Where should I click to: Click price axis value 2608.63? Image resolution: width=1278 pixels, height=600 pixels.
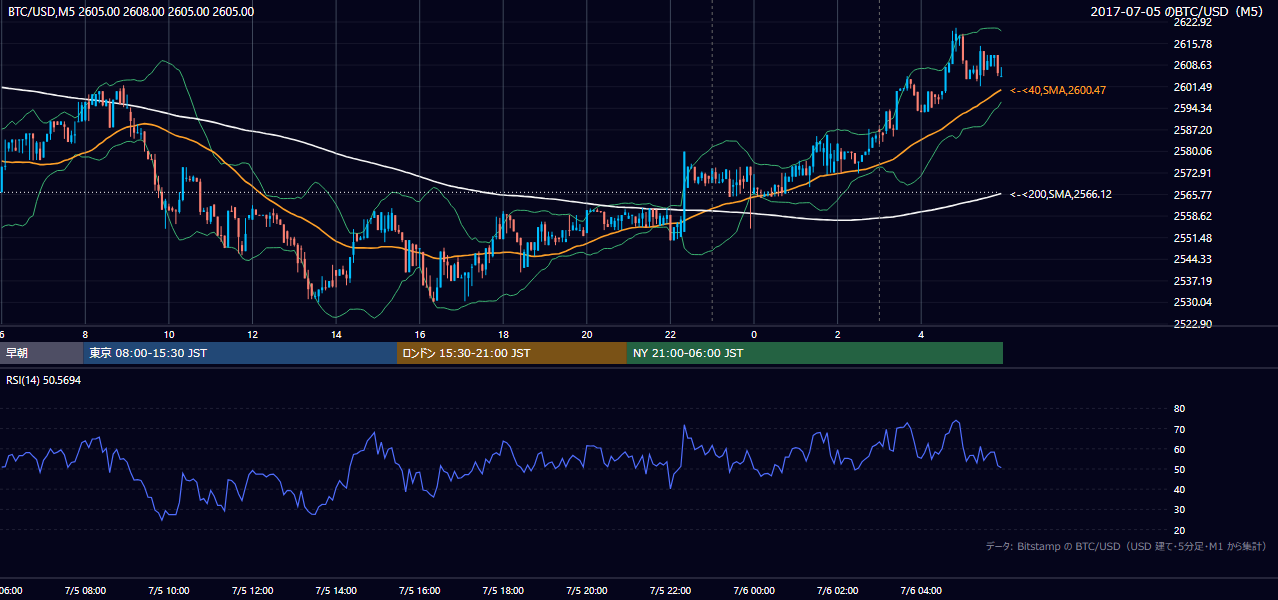click(x=1192, y=65)
